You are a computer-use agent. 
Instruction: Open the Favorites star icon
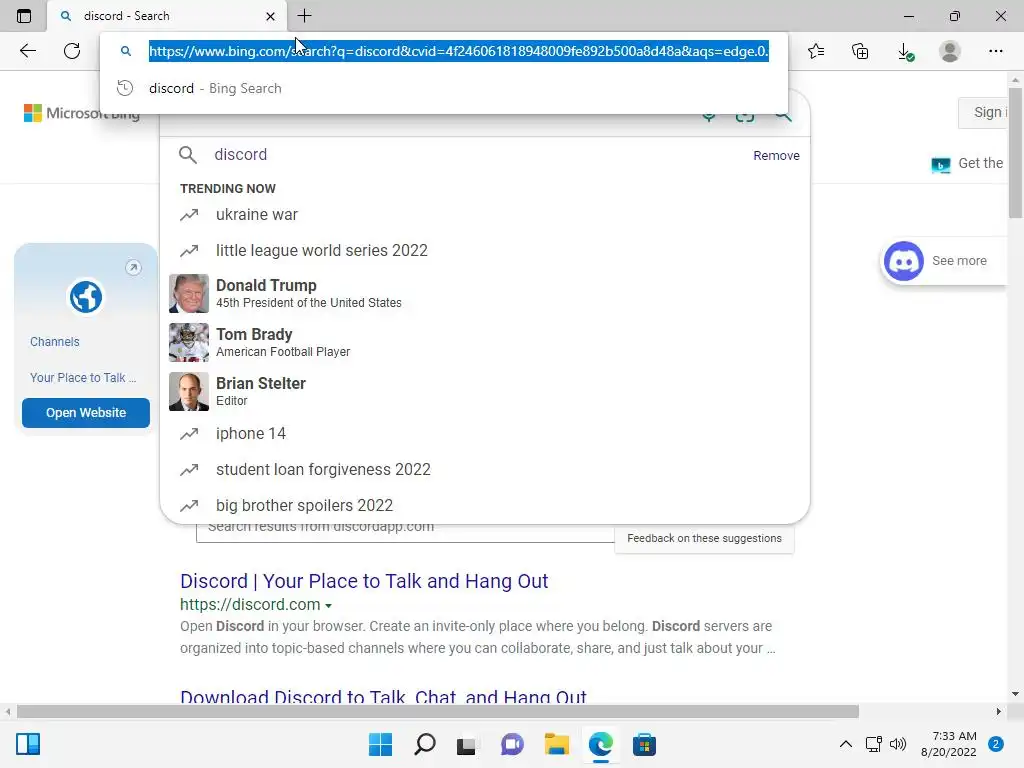[816, 51]
